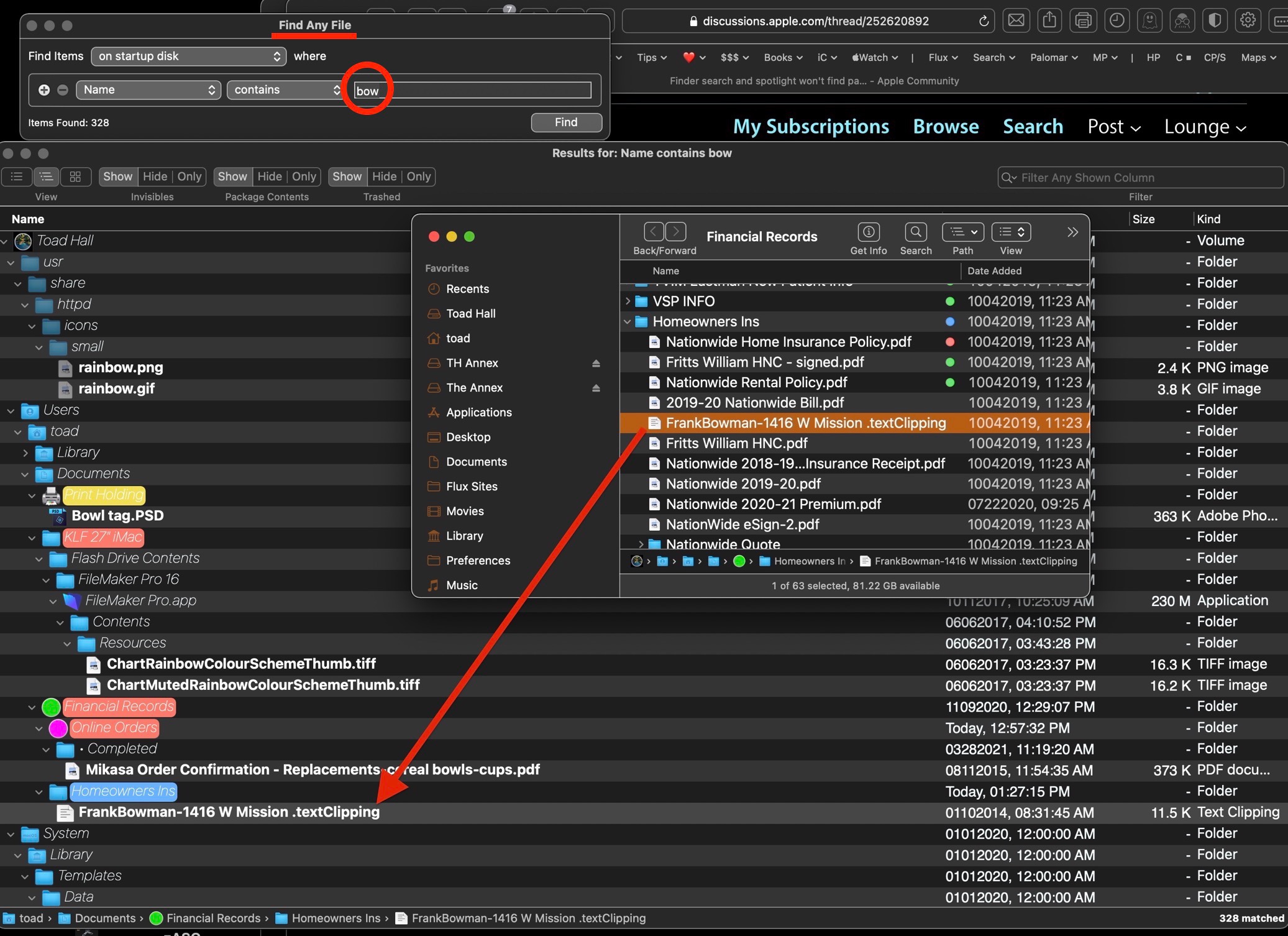This screenshot has height=936, width=1288.
Task: Set Trashed filter to Show
Action: [347, 177]
